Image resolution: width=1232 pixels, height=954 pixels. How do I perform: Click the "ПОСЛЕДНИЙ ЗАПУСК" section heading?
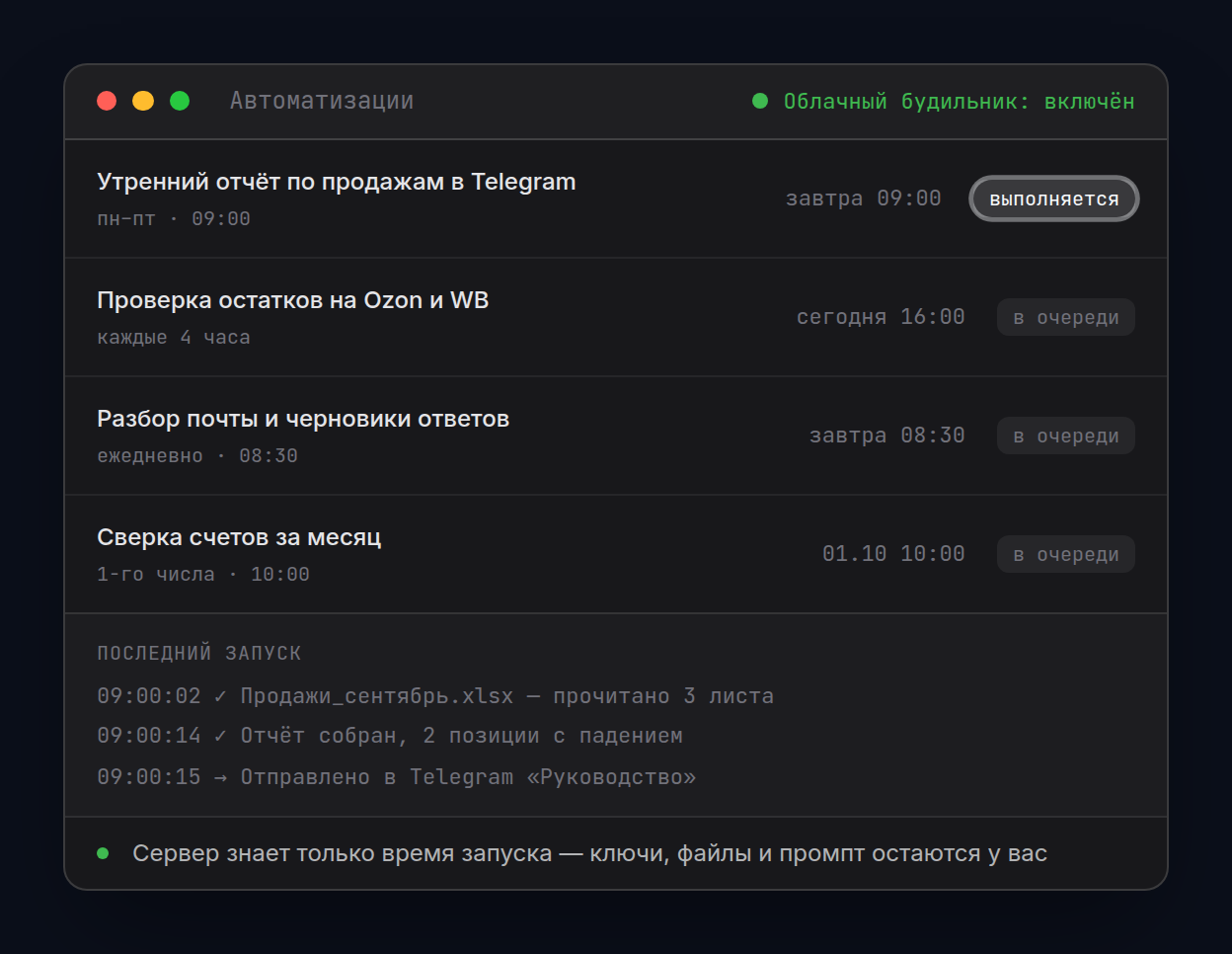click(x=199, y=654)
